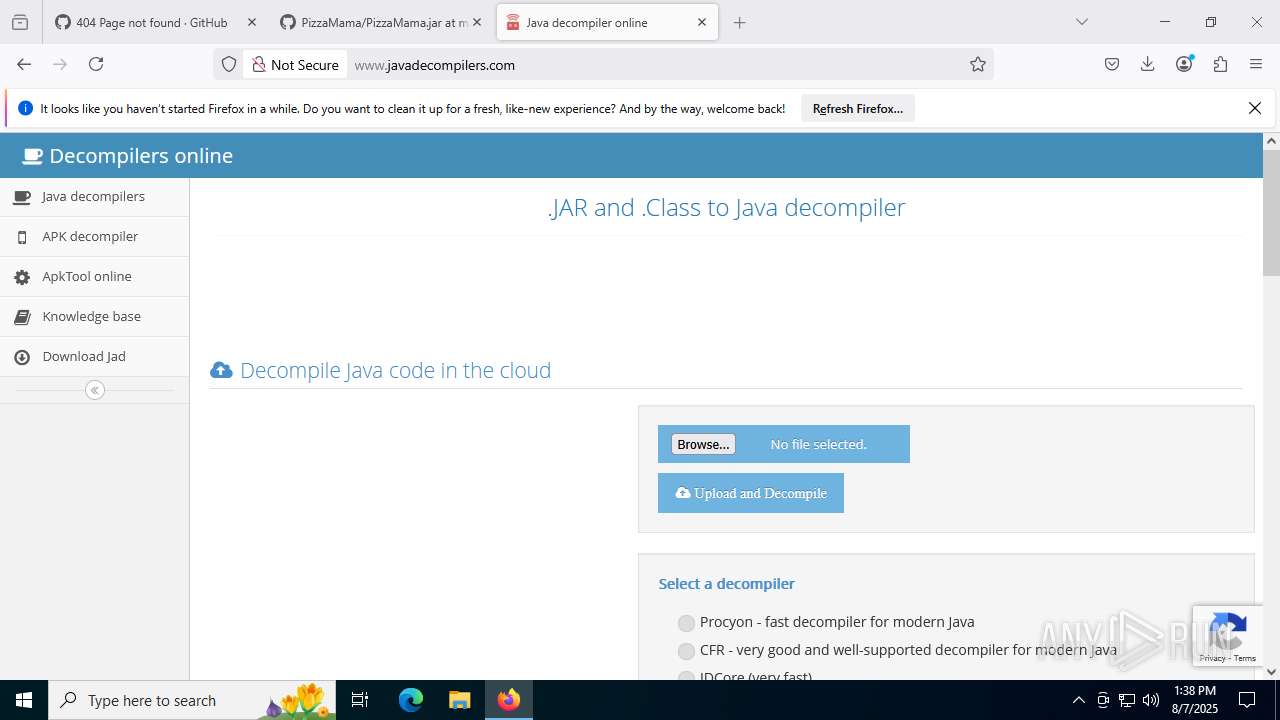1280x720 pixels.
Task: Open Knowledge base in the sidebar
Action: click(x=94, y=317)
